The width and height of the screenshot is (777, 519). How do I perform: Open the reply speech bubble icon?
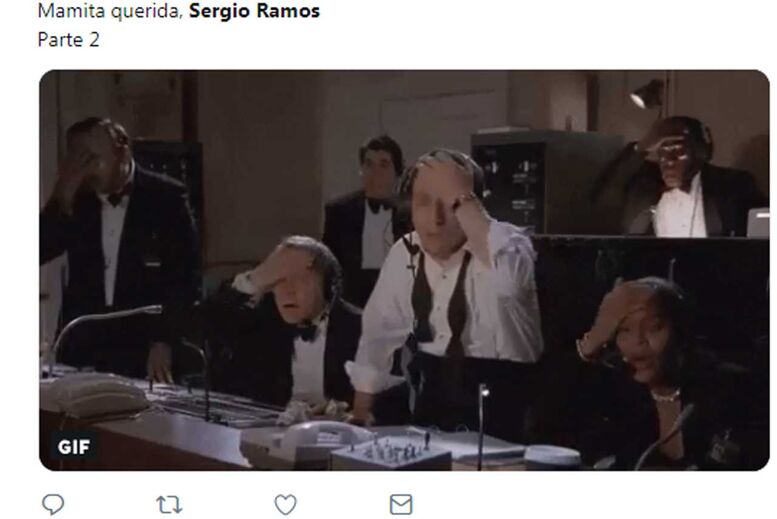coord(53,504)
